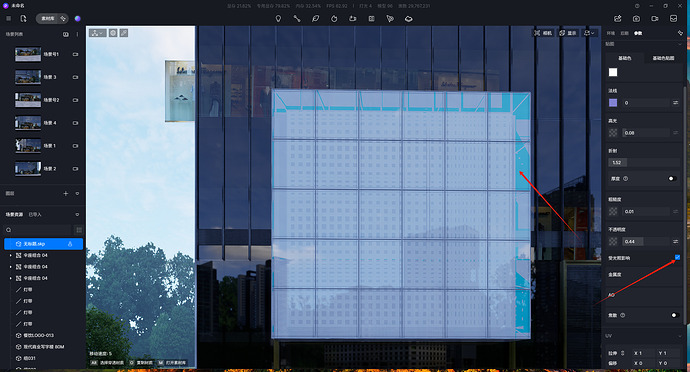Screen dimensions: 690x372
Task: Open the viewport view mode dropdown at top-left
Action: pos(97,33)
